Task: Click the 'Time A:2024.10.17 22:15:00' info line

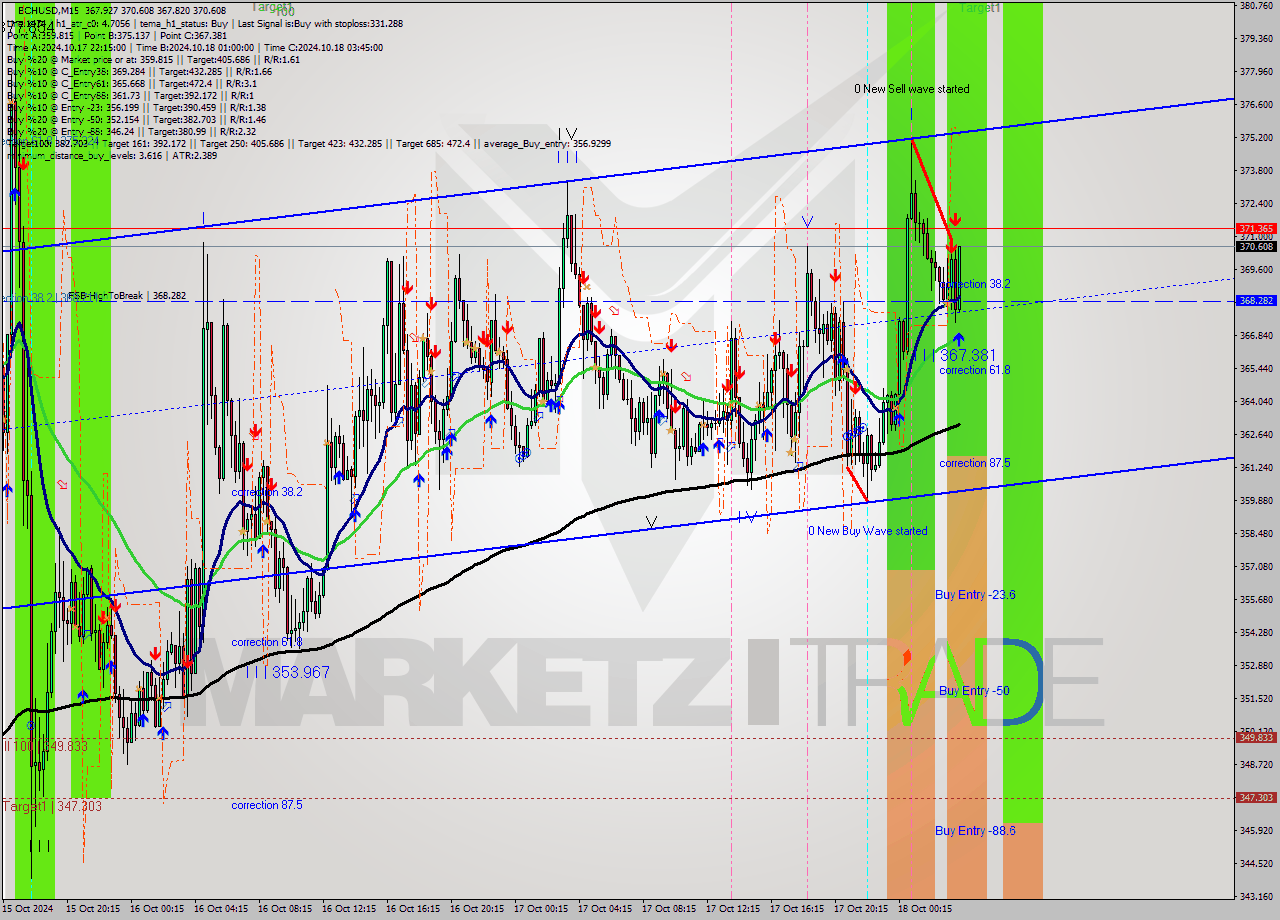Action: pyautogui.click(x=66, y=47)
